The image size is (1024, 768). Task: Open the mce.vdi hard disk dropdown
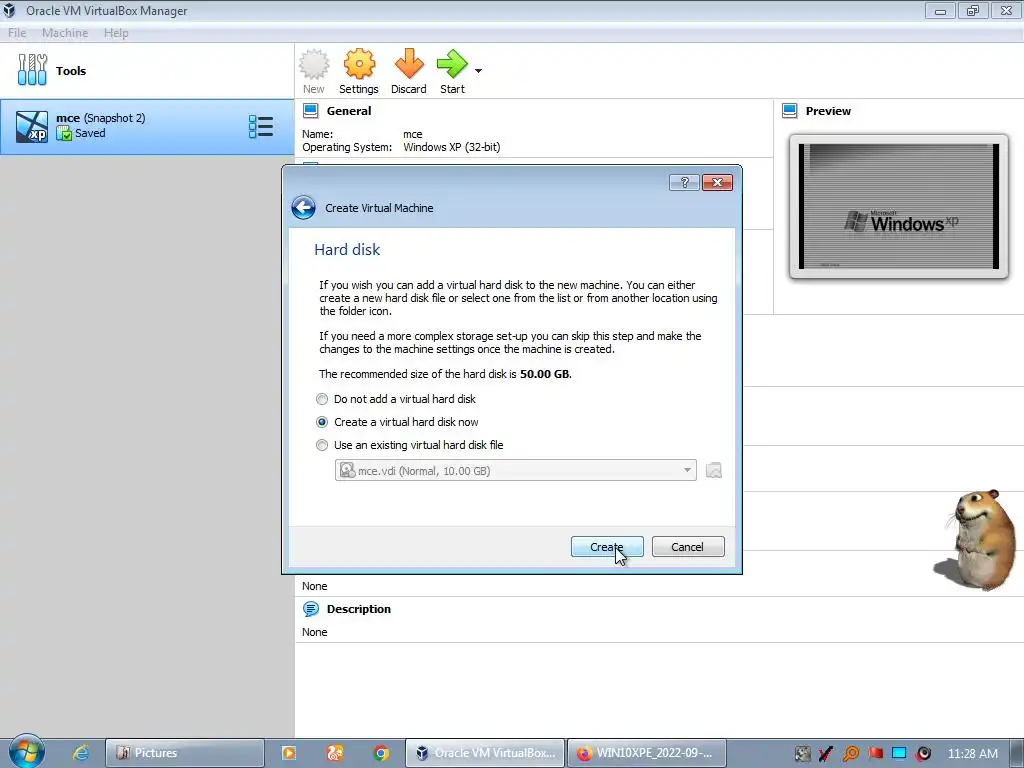coord(515,470)
